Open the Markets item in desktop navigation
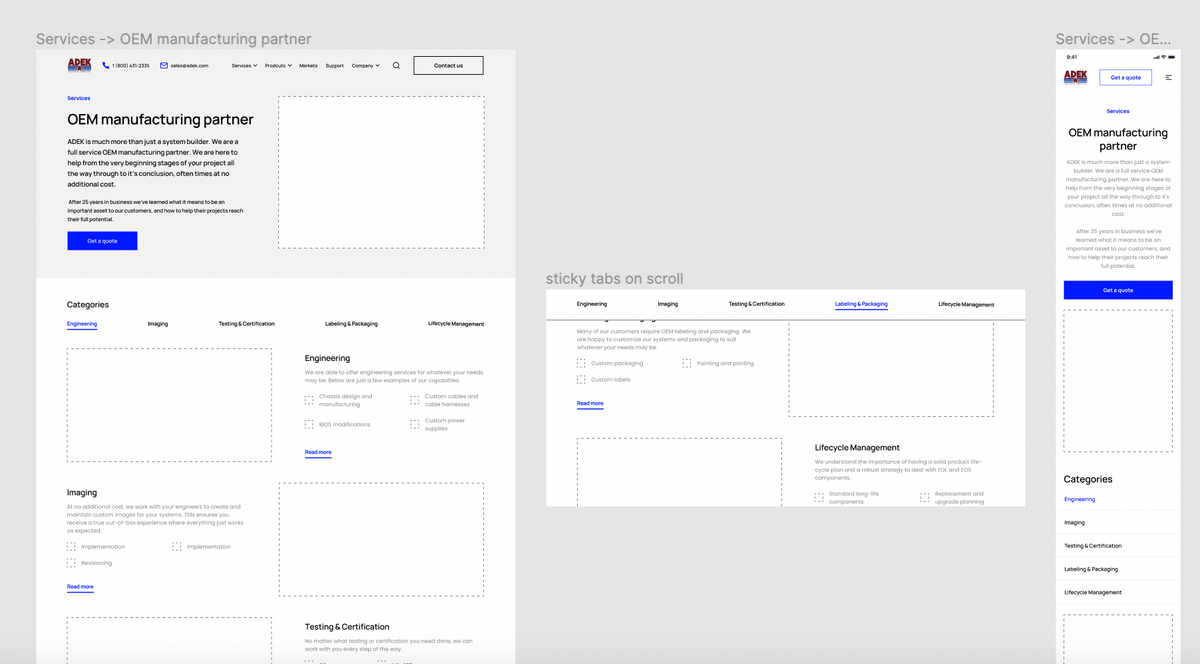 (x=308, y=66)
